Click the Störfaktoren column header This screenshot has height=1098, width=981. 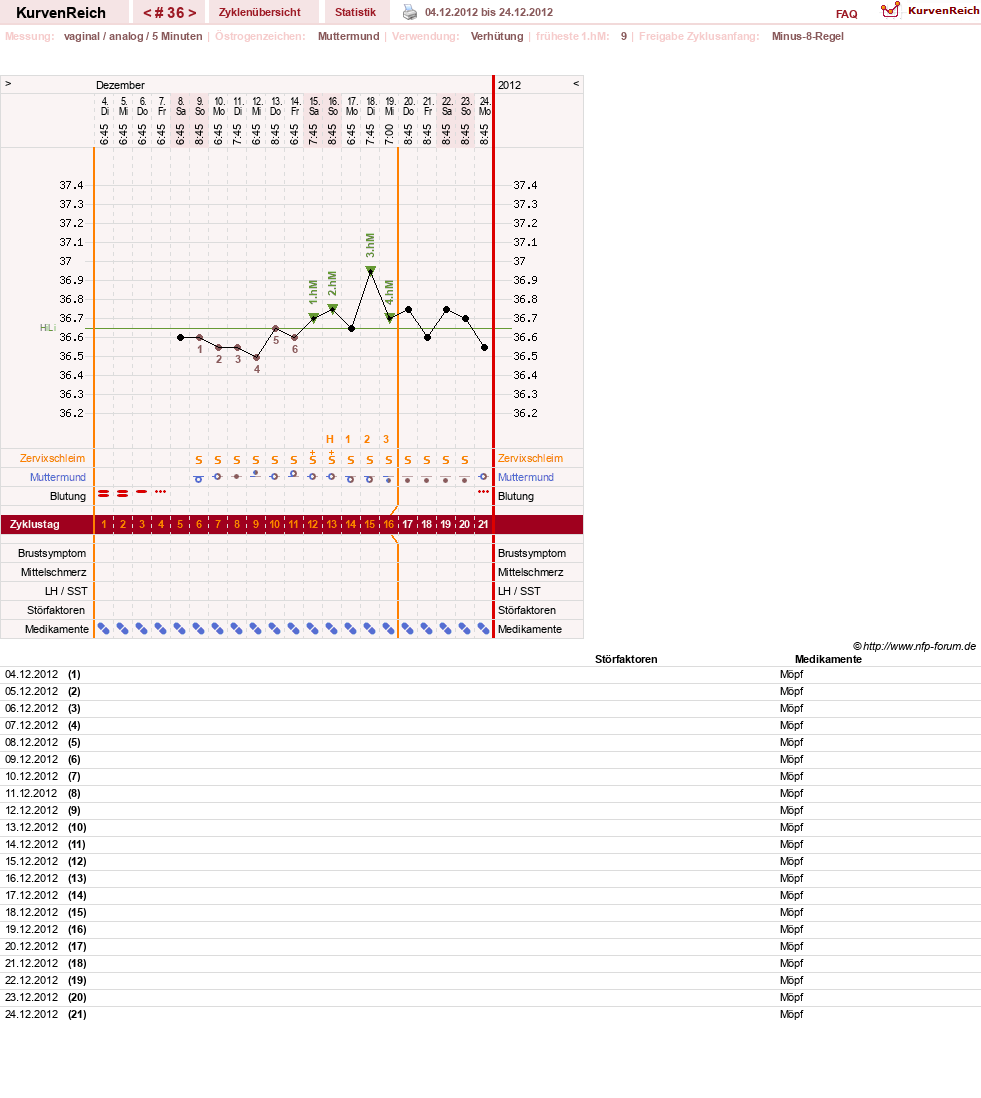(x=626, y=659)
